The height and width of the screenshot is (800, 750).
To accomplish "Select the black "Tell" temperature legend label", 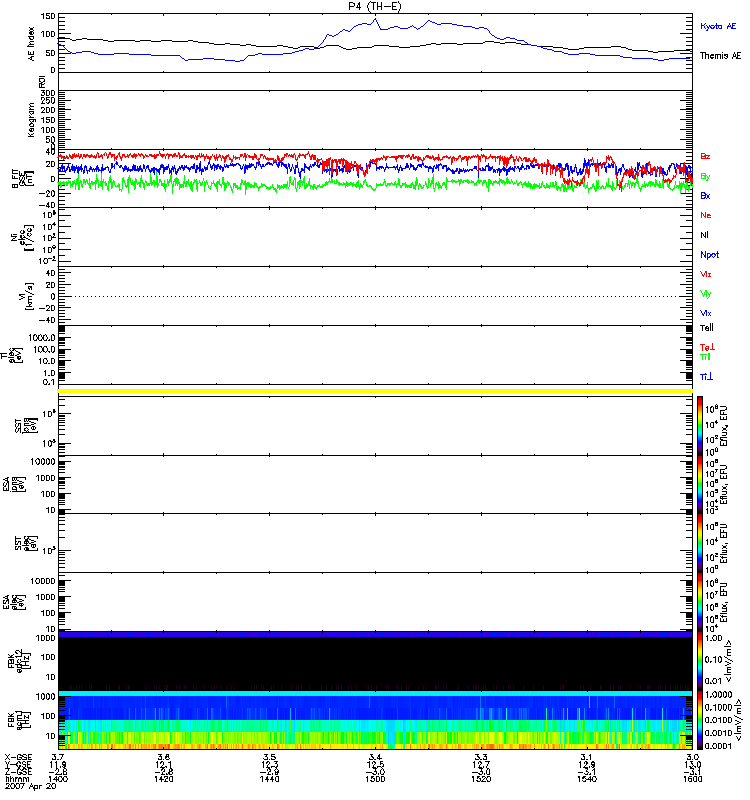I will pos(707,328).
